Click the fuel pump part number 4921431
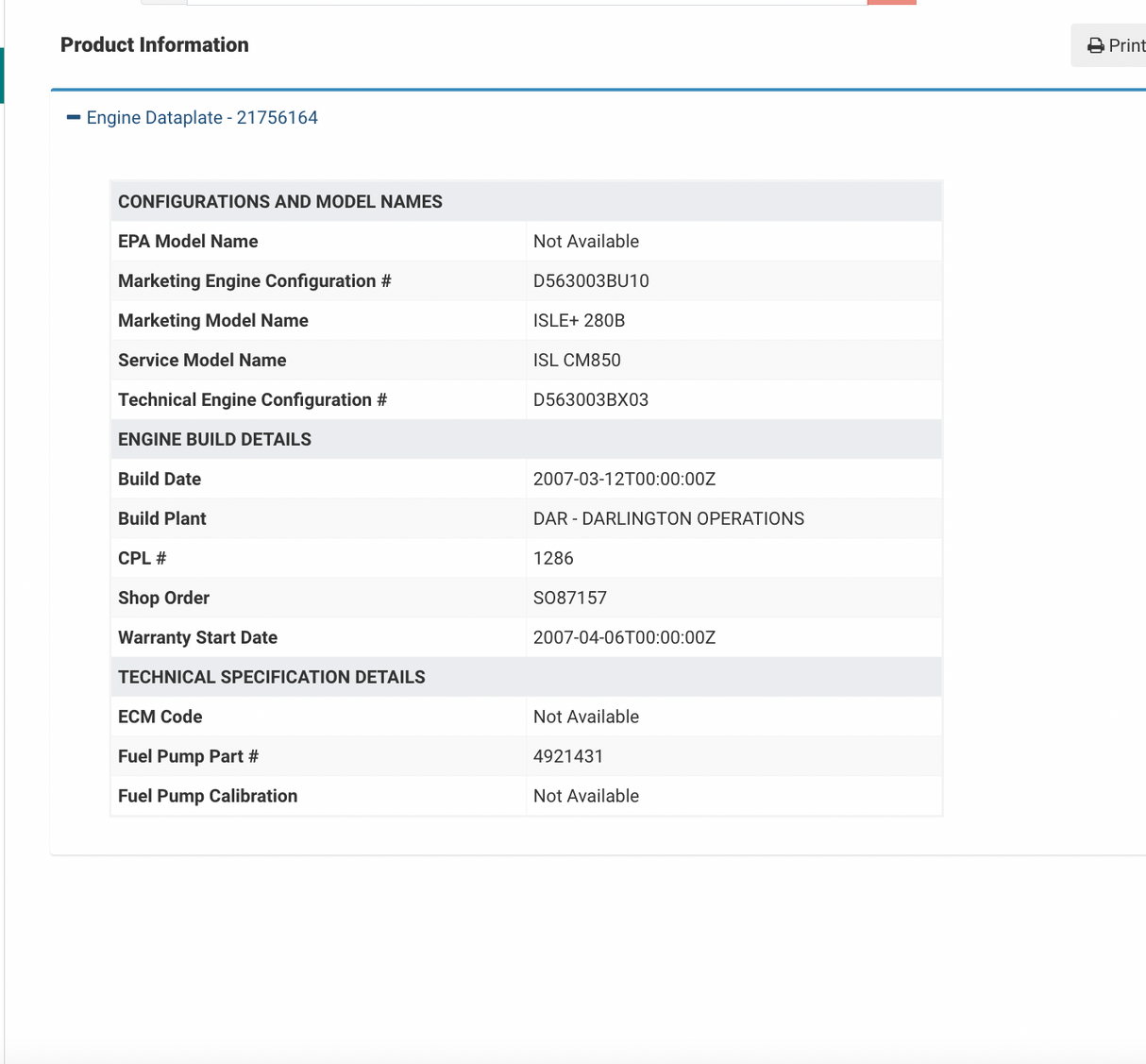The image size is (1146, 1064). (x=568, y=757)
